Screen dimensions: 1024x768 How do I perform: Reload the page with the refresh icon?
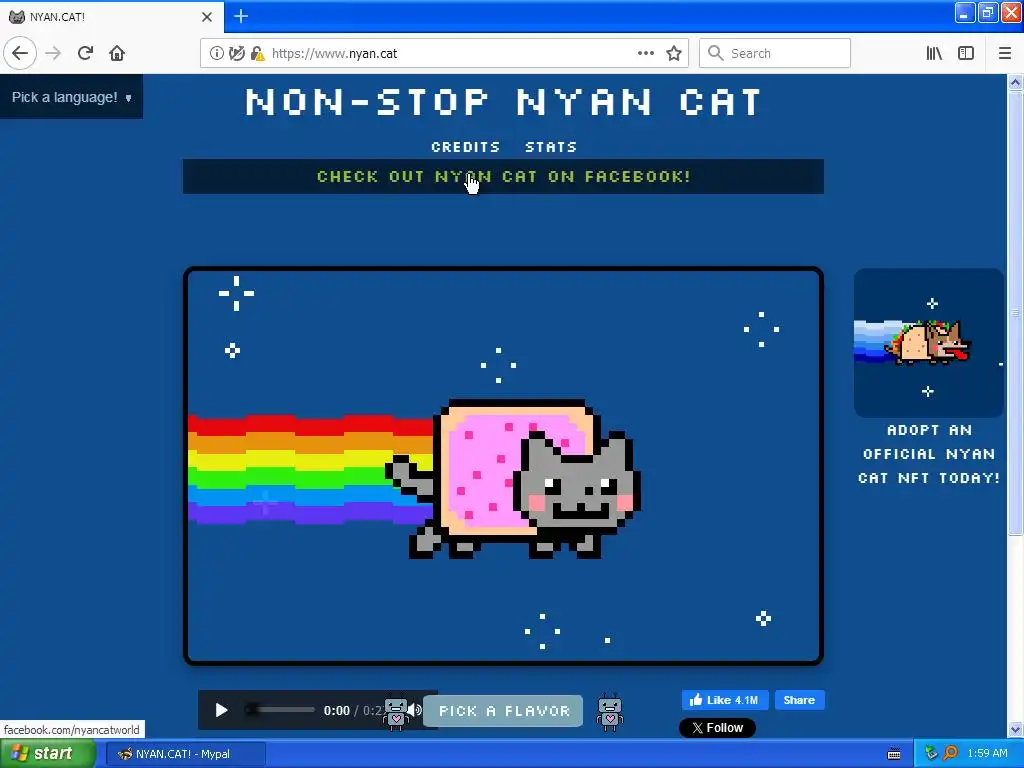(x=86, y=53)
